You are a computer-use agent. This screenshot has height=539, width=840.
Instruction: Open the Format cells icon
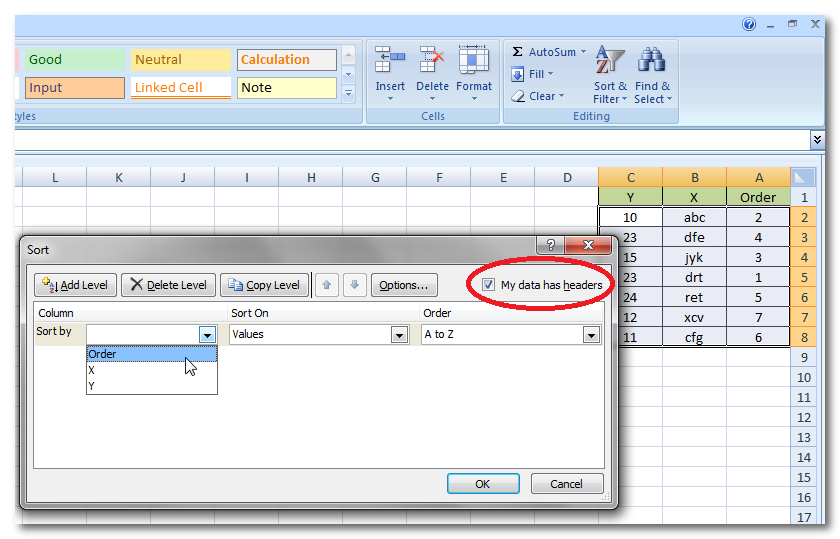(x=474, y=61)
